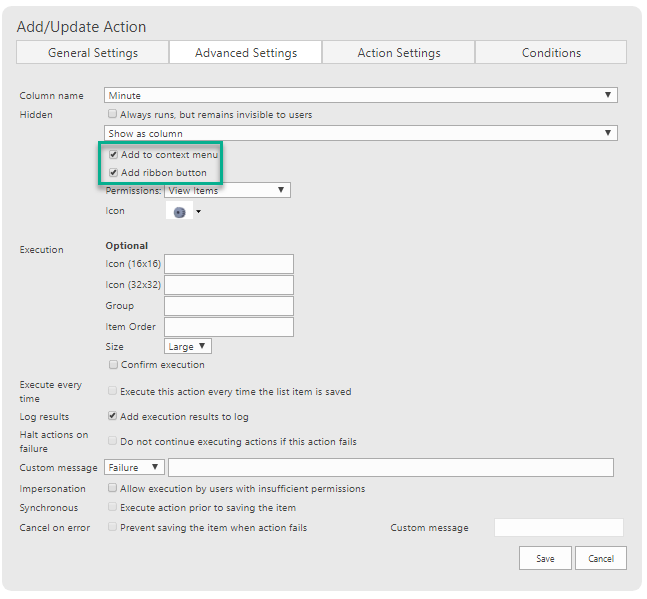This screenshot has width=647, height=599.
Task: Open the Size dropdown set to Large
Action: point(188,347)
